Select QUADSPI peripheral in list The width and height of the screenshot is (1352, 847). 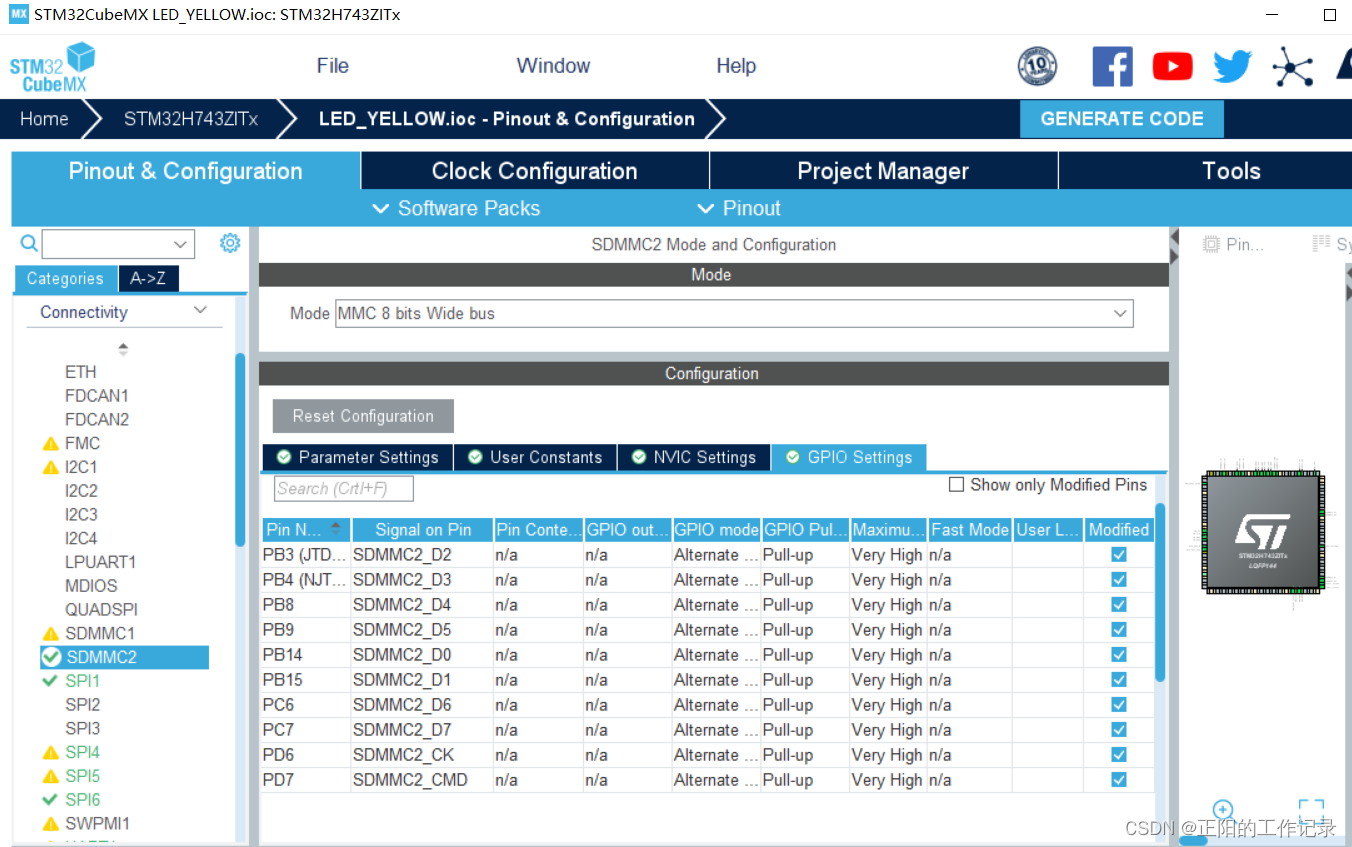point(101,610)
